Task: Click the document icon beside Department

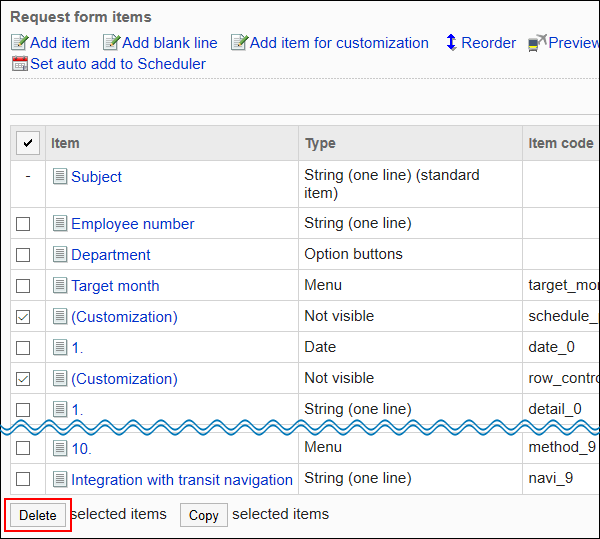Action: point(60,254)
